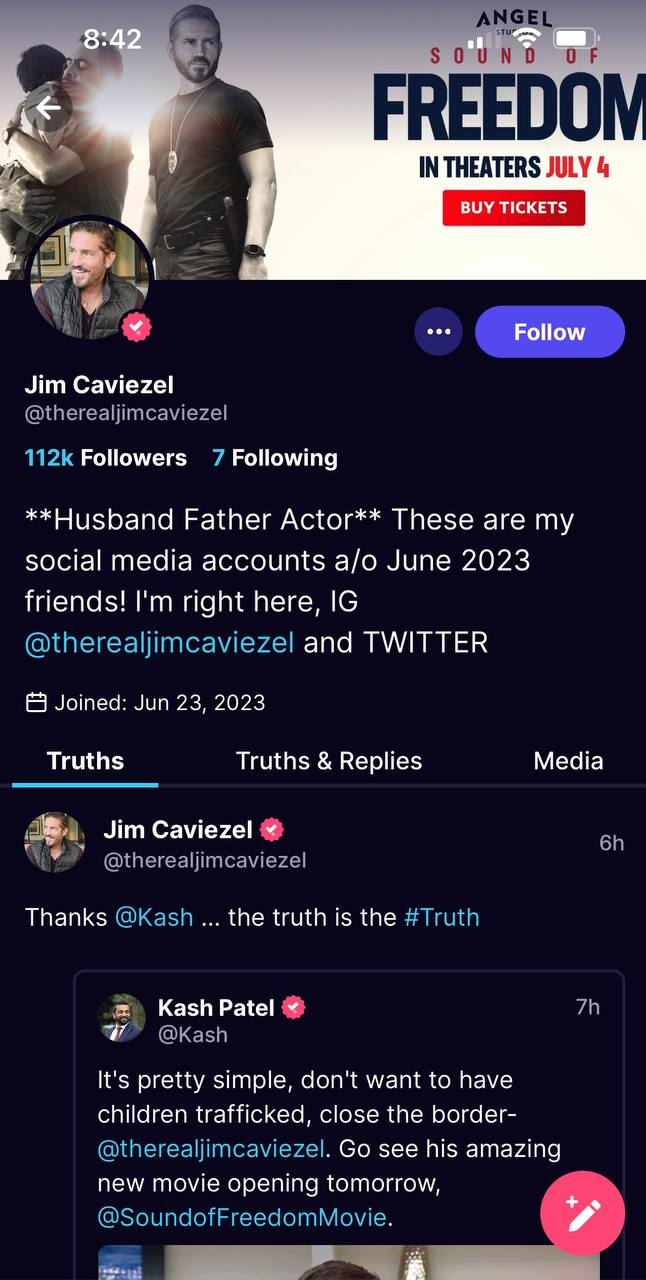Open the Media tab
This screenshot has height=1280, width=646.
pyautogui.click(x=568, y=761)
